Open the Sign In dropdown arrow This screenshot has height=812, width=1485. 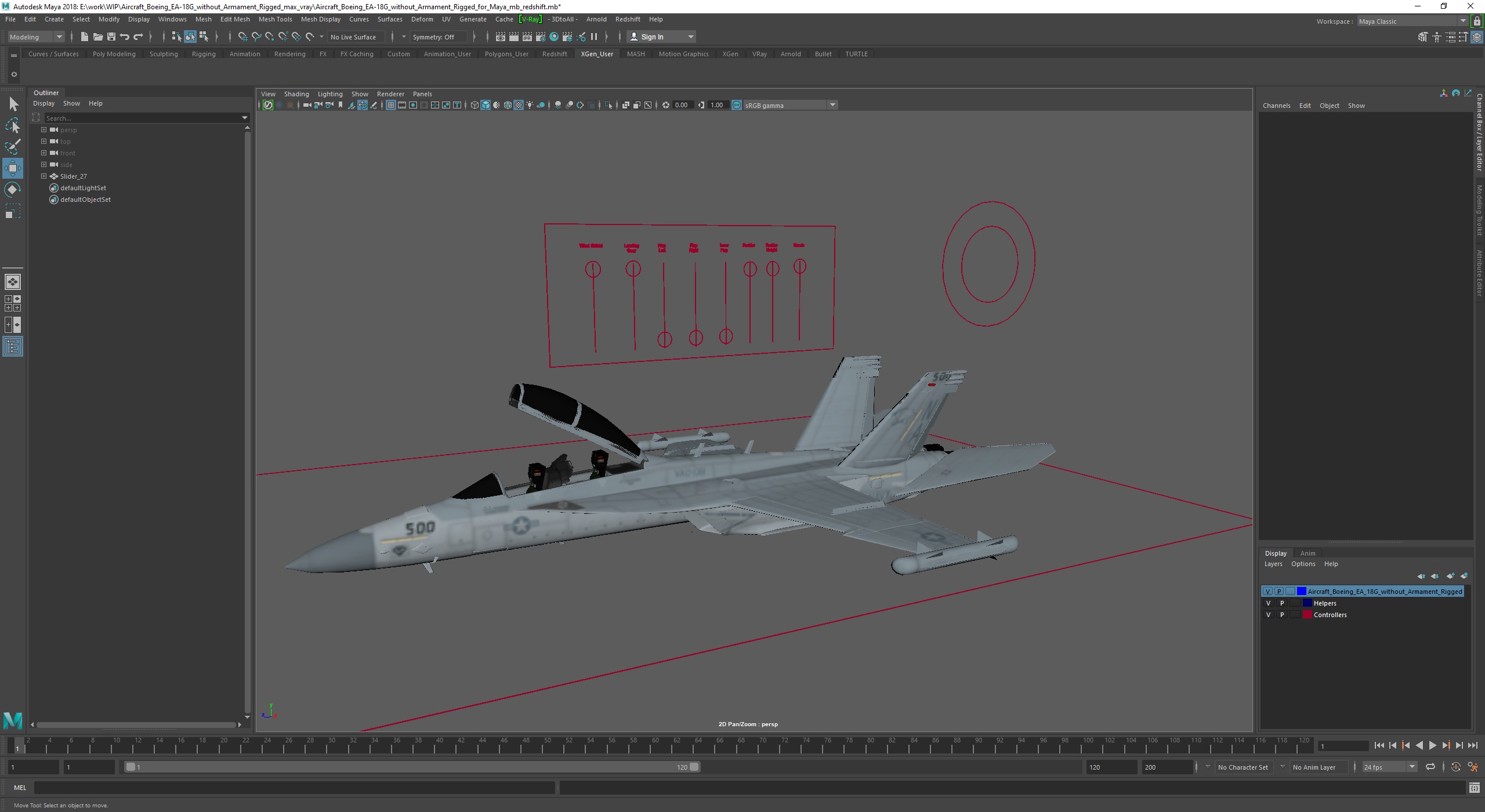(690, 37)
